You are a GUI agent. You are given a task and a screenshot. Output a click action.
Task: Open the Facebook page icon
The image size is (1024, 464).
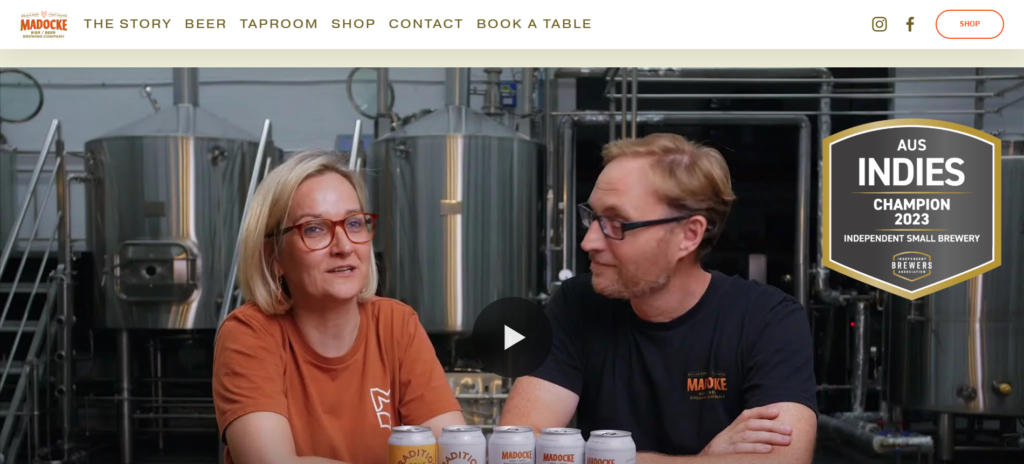(x=910, y=24)
